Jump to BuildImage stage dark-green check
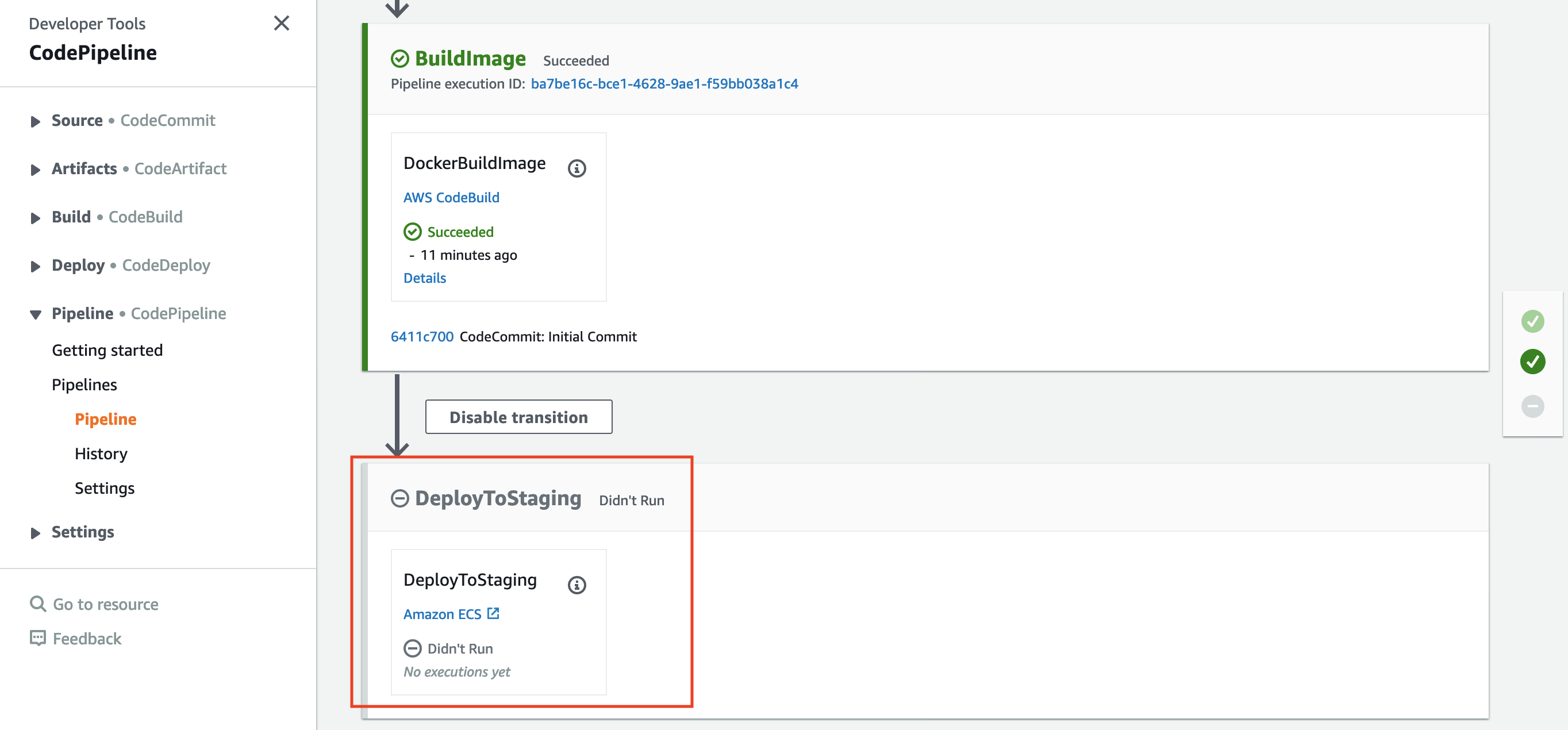Screen dimensions: 1568x730 click(x=1532, y=362)
